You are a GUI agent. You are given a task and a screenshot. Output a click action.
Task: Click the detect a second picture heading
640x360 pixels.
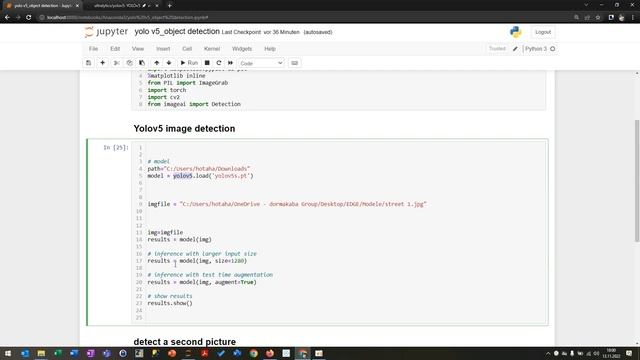click(x=184, y=342)
